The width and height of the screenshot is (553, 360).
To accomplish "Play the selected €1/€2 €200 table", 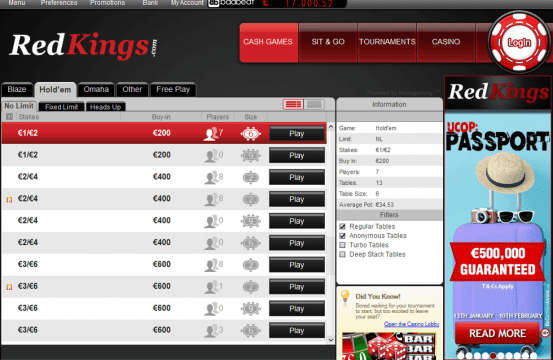I will tap(297, 134).
